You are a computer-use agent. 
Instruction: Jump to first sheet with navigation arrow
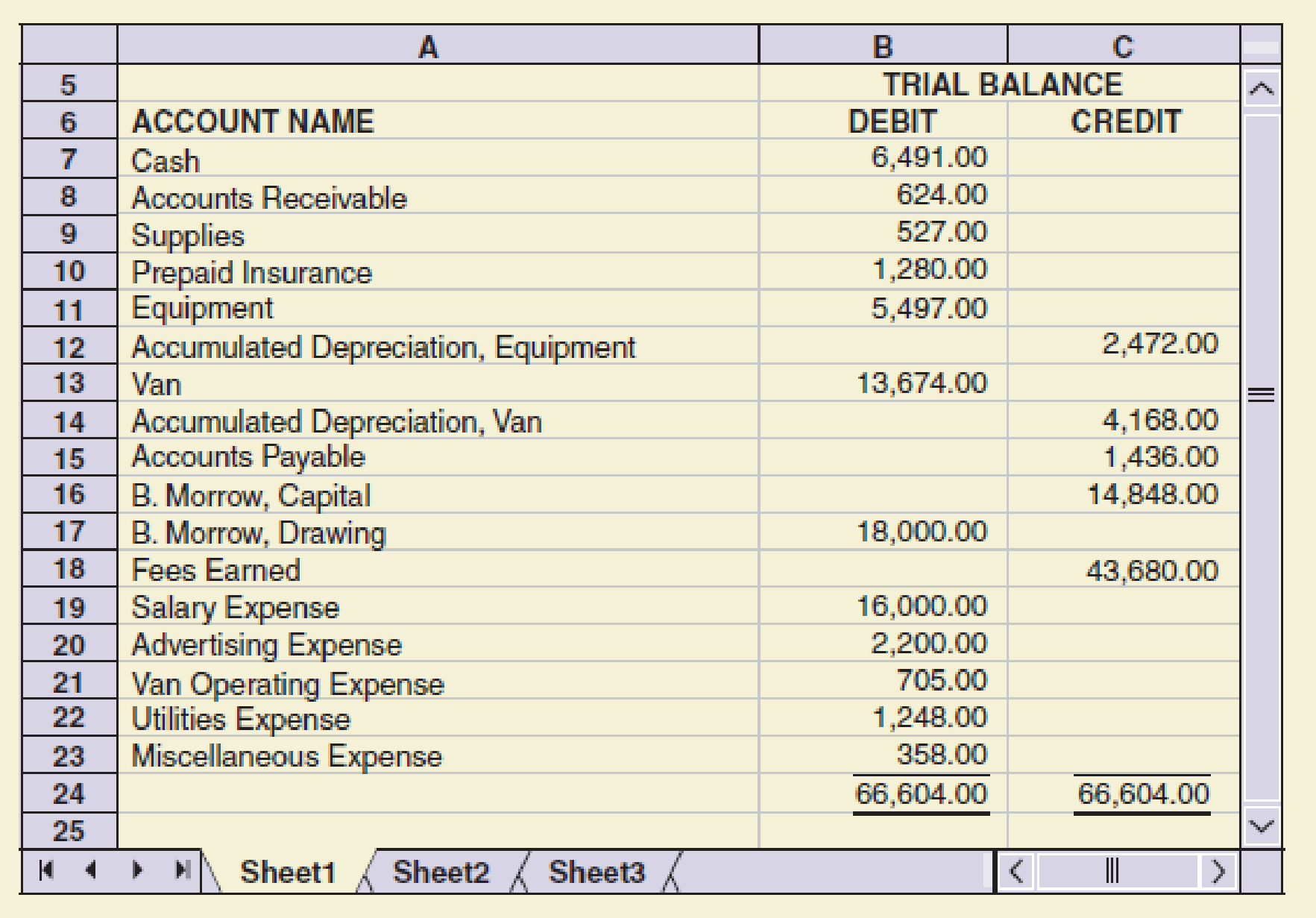pos(46,870)
